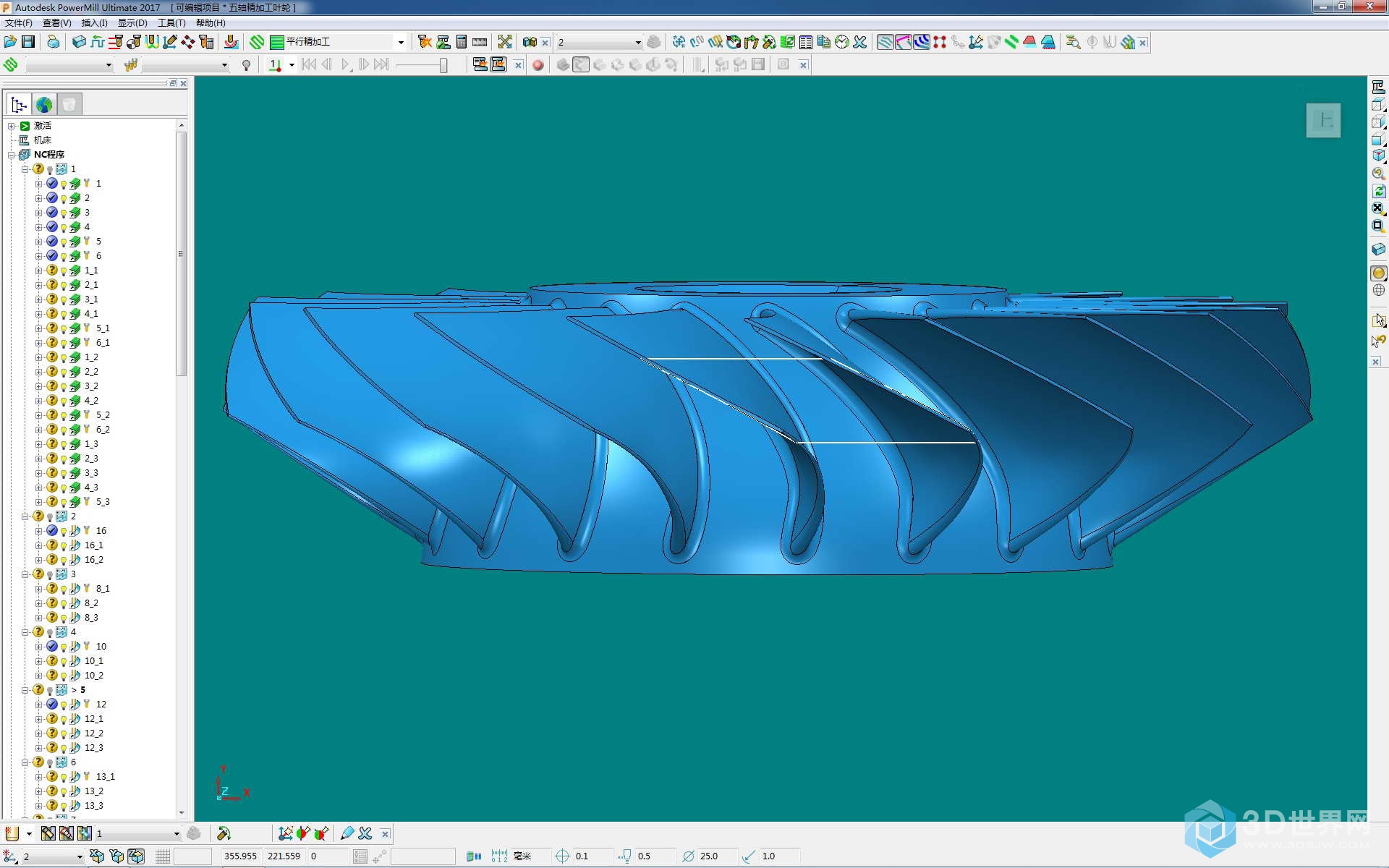Click the Save Project disk icon
This screenshot has height=868, width=1389.
click(28, 42)
